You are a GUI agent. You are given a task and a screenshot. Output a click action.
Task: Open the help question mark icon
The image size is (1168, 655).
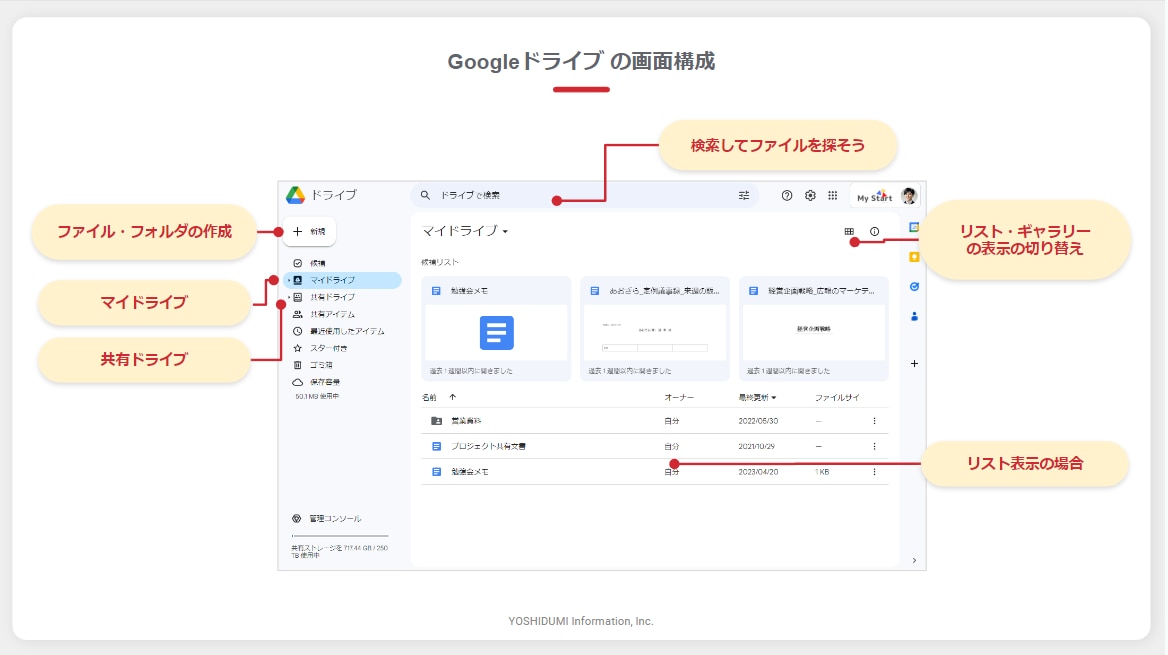coord(787,195)
